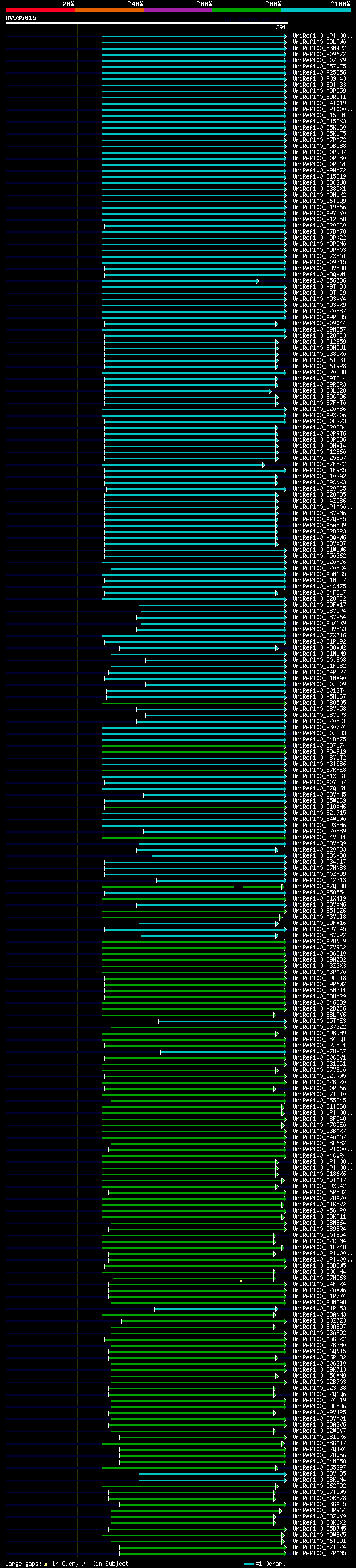Select label UniRef100_A7QTB8
Viewport: 356px width, 1568px height.
tap(319, 886)
